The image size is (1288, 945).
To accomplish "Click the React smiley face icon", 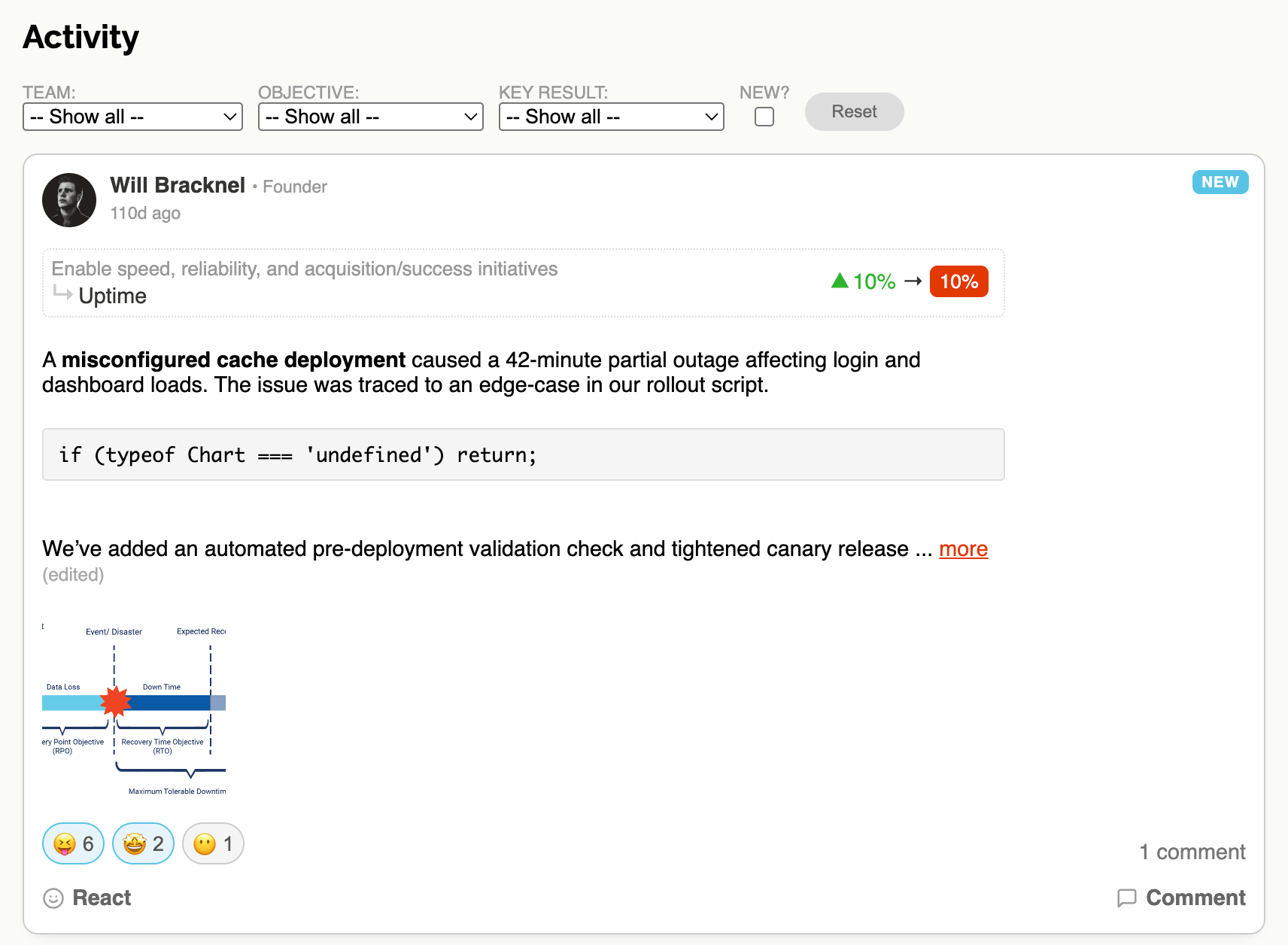I will point(53,898).
